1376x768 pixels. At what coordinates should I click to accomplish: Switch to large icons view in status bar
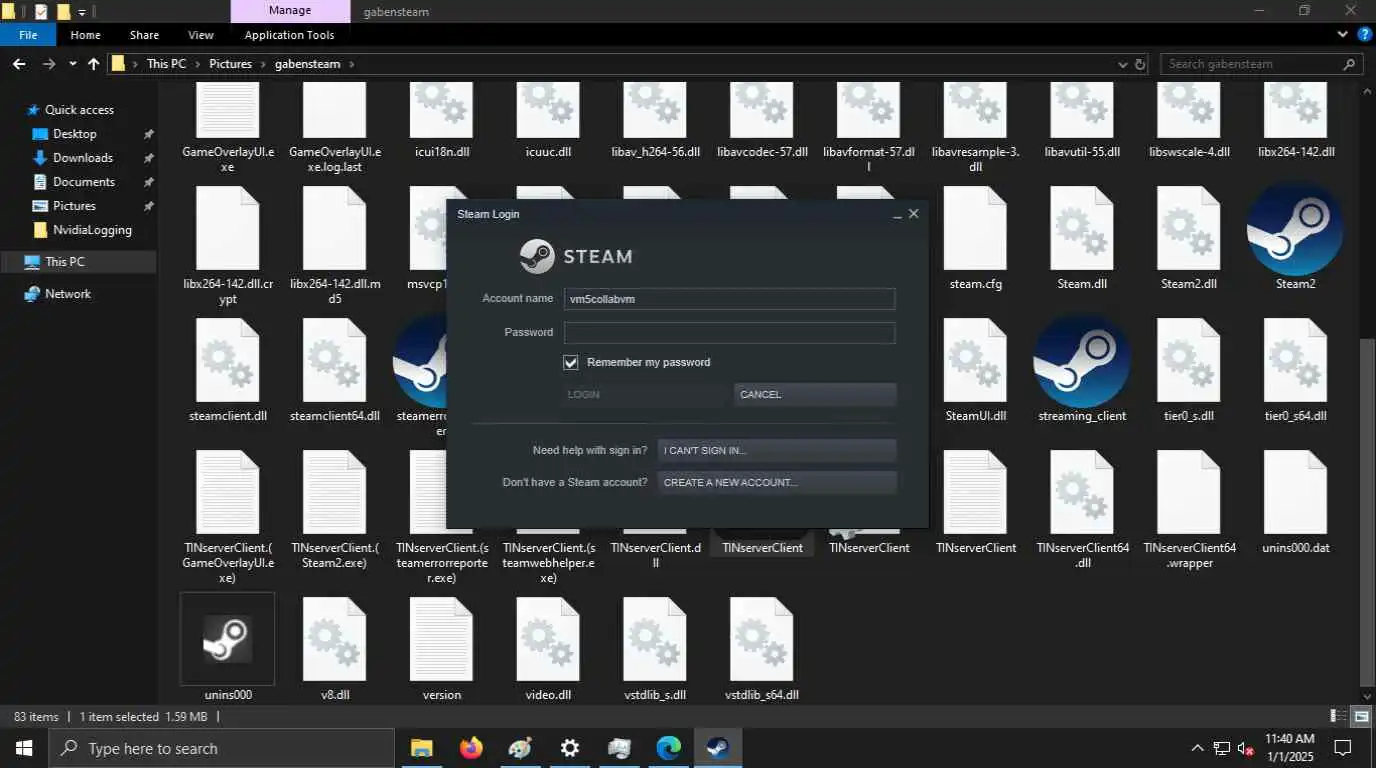[1361, 717]
